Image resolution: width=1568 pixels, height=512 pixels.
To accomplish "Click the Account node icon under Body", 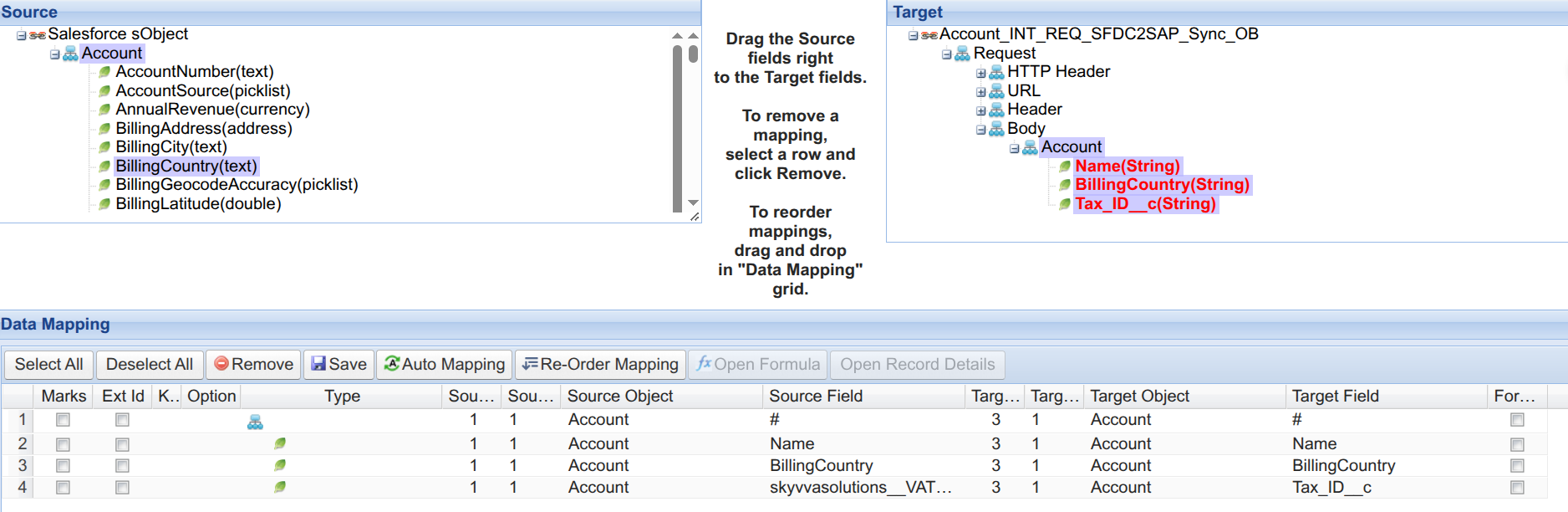I will 1031,147.
